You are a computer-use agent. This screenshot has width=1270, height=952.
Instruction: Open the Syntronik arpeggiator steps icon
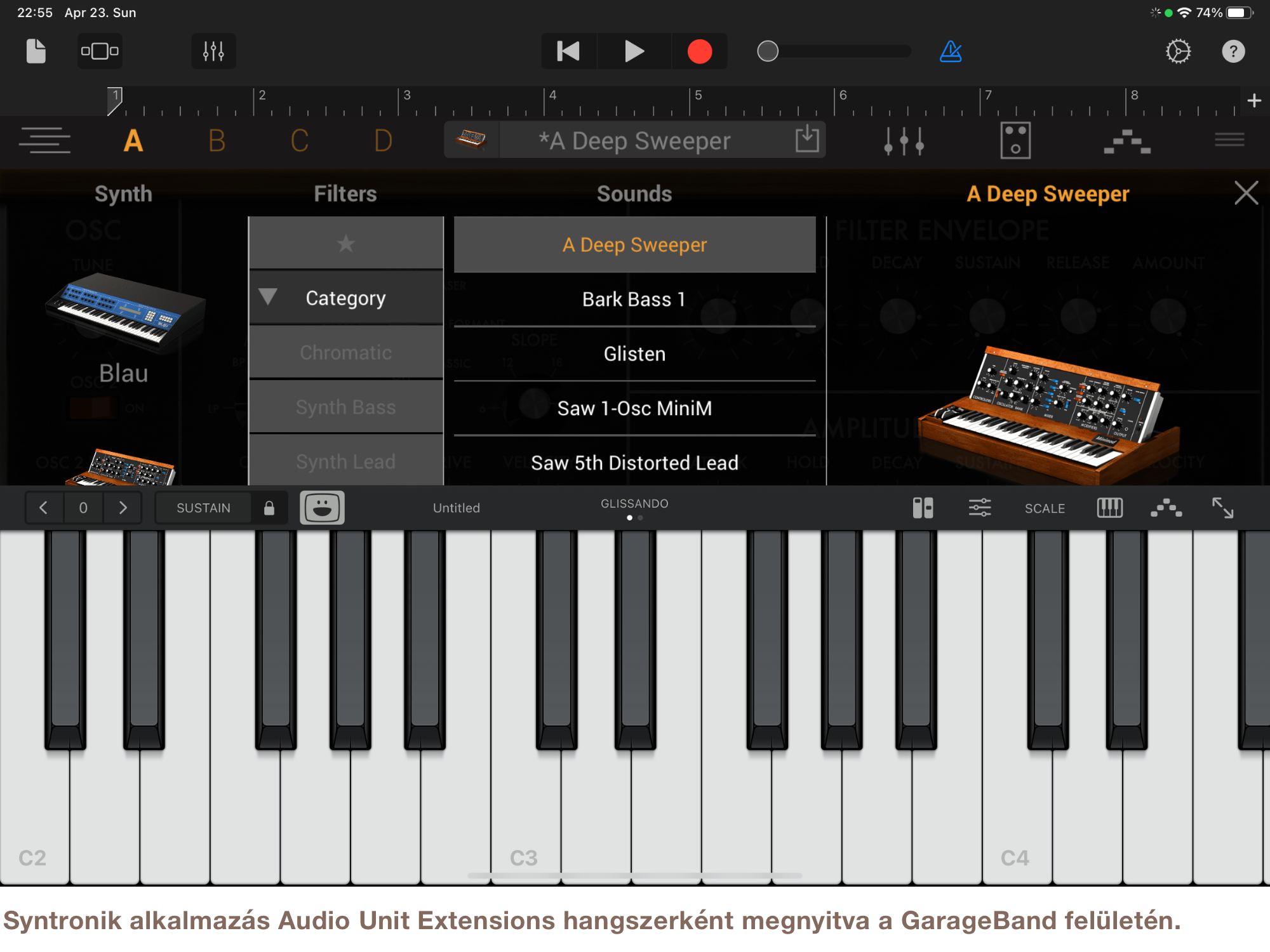[x=1127, y=142]
